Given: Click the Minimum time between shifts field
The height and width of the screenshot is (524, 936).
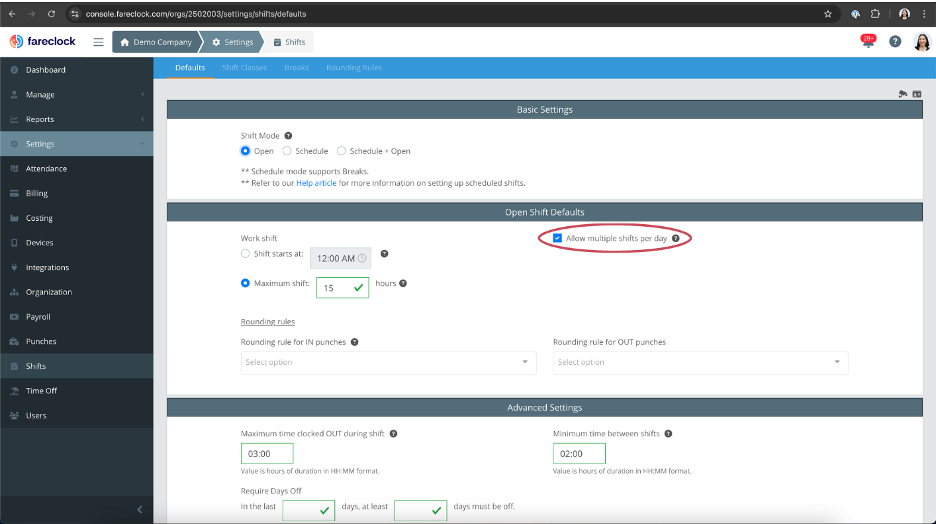Looking at the screenshot, I should point(579,454).
